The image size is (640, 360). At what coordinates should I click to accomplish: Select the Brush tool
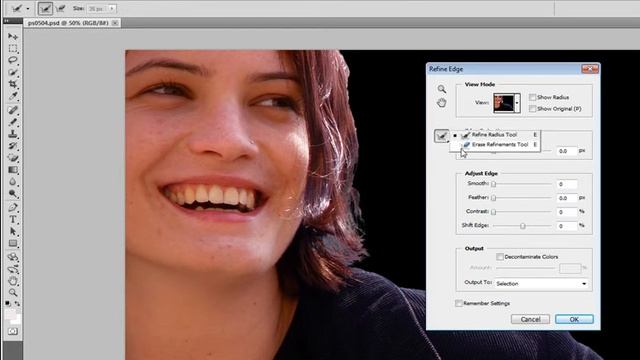coord(13,122)
